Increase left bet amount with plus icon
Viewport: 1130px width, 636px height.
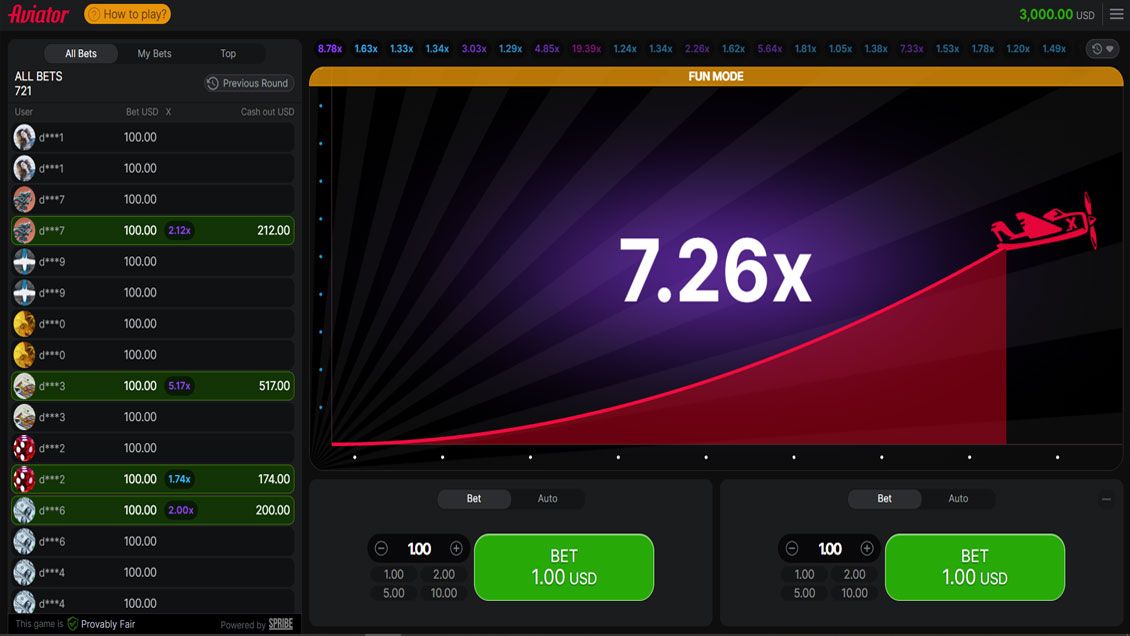click(456, 549)
